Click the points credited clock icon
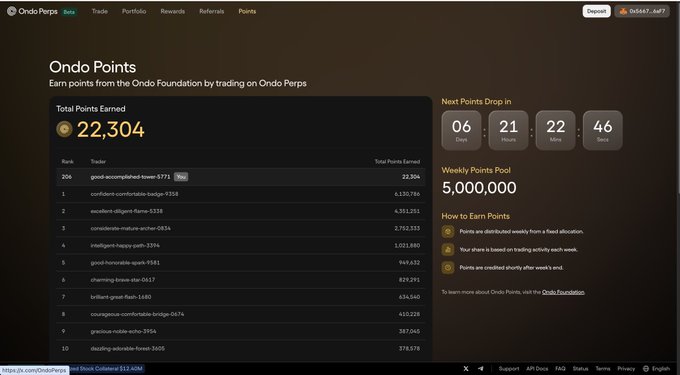The image size is (680, 375). pos(448,267)
